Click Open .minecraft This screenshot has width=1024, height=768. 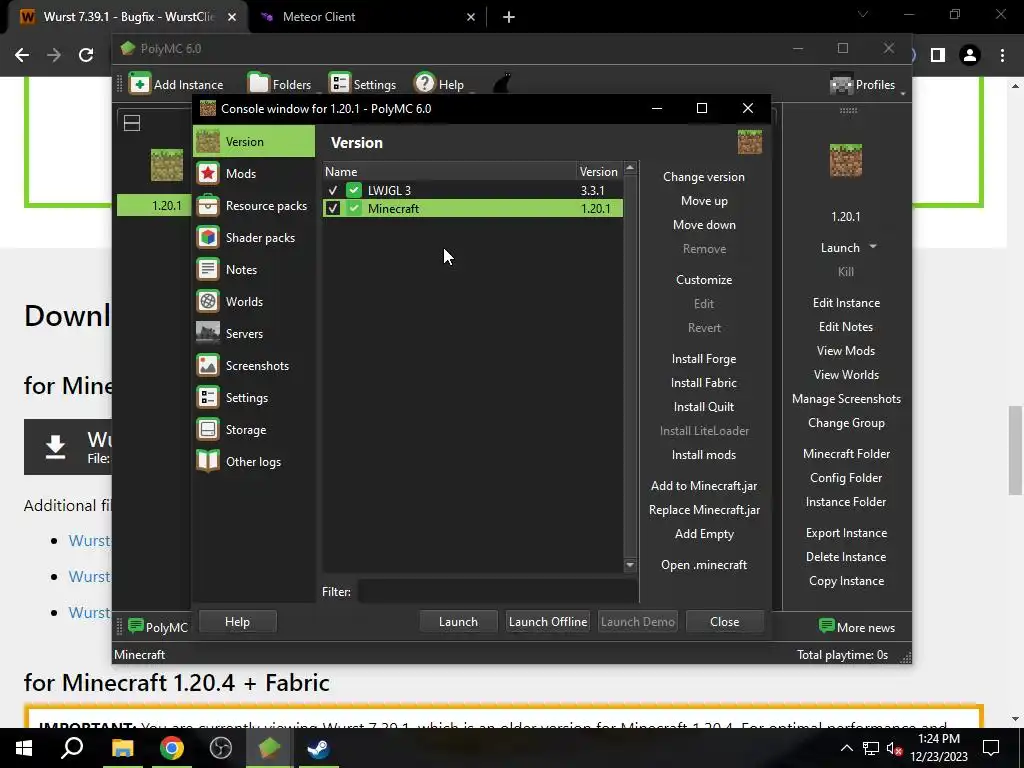coord(704,565)
